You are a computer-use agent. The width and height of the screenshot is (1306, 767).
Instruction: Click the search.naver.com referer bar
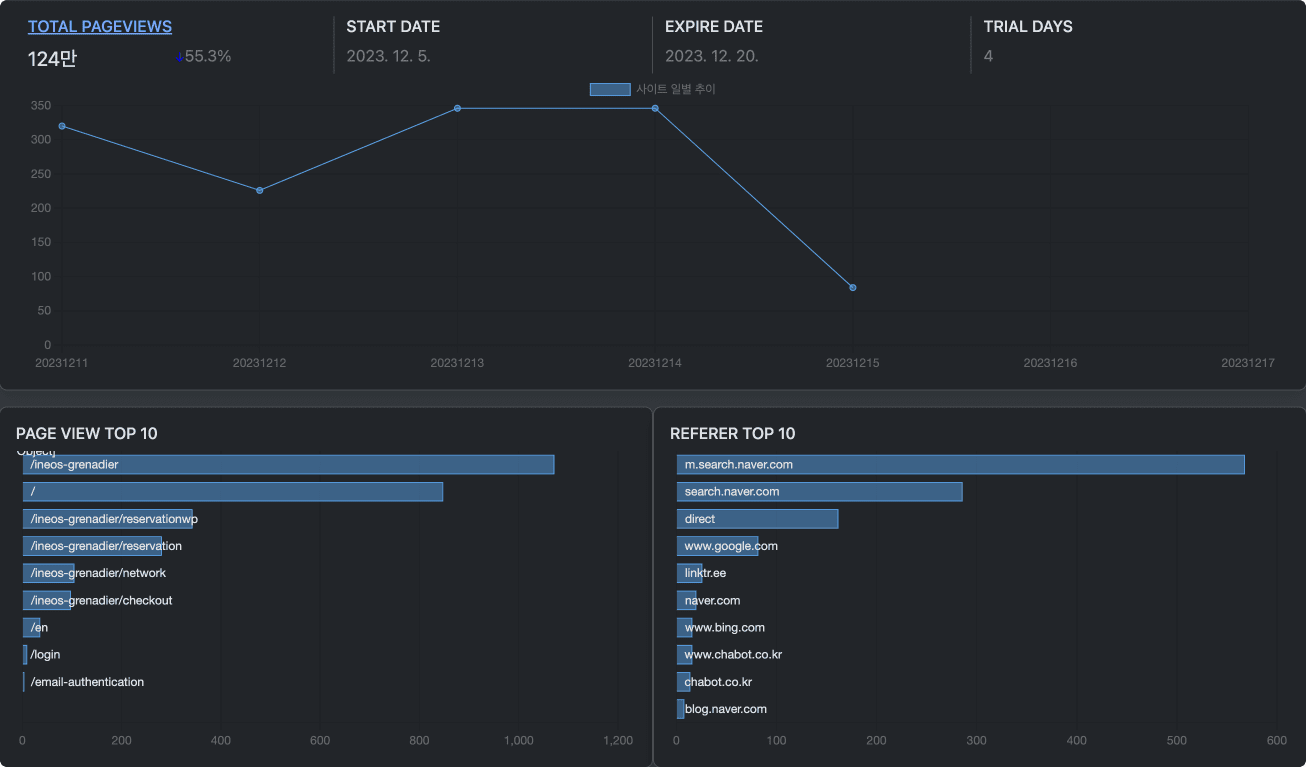pos(820,492)
